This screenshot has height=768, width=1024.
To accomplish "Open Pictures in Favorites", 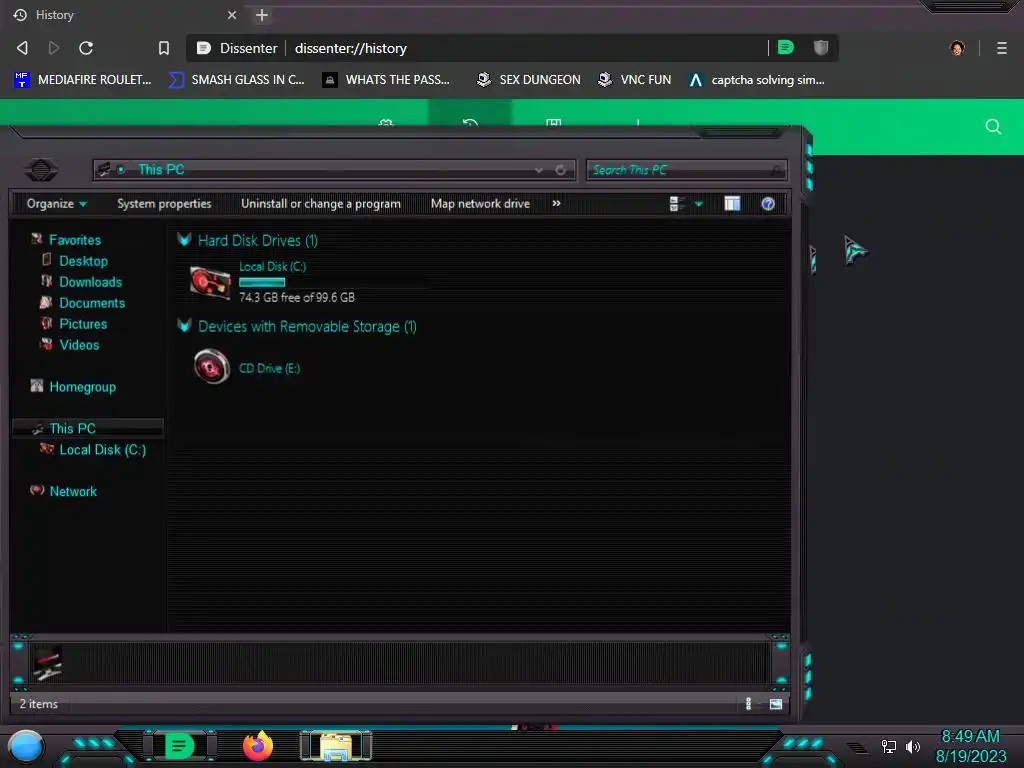I will pos(83,324).
